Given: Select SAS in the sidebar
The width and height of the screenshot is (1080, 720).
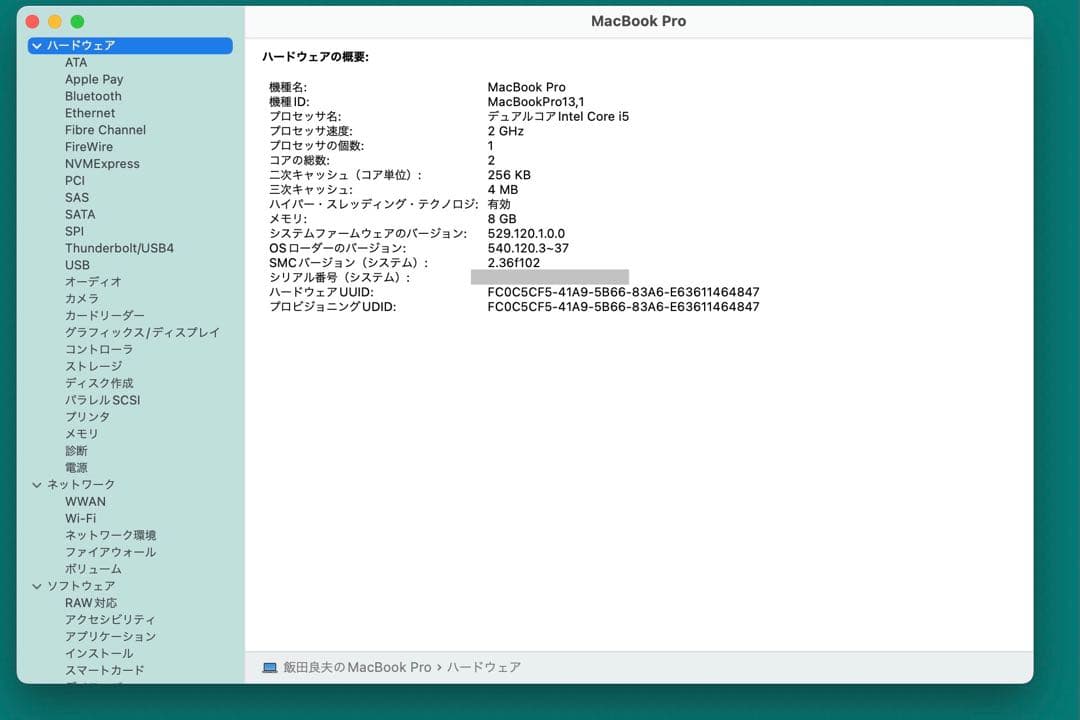Looking at the screenshot, I should click(x=77, y=198).
